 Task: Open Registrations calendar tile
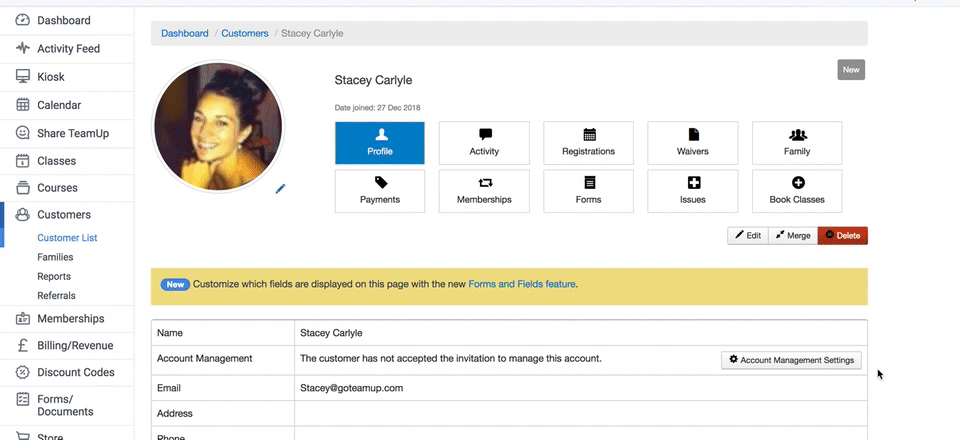tap(588, 143)
